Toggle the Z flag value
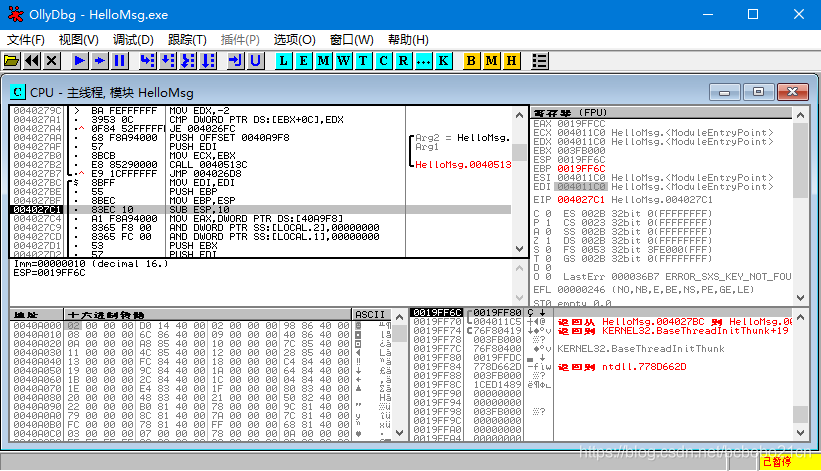Image resolution: width=821 pixels, height=471 pixels. tap(548, 241)
